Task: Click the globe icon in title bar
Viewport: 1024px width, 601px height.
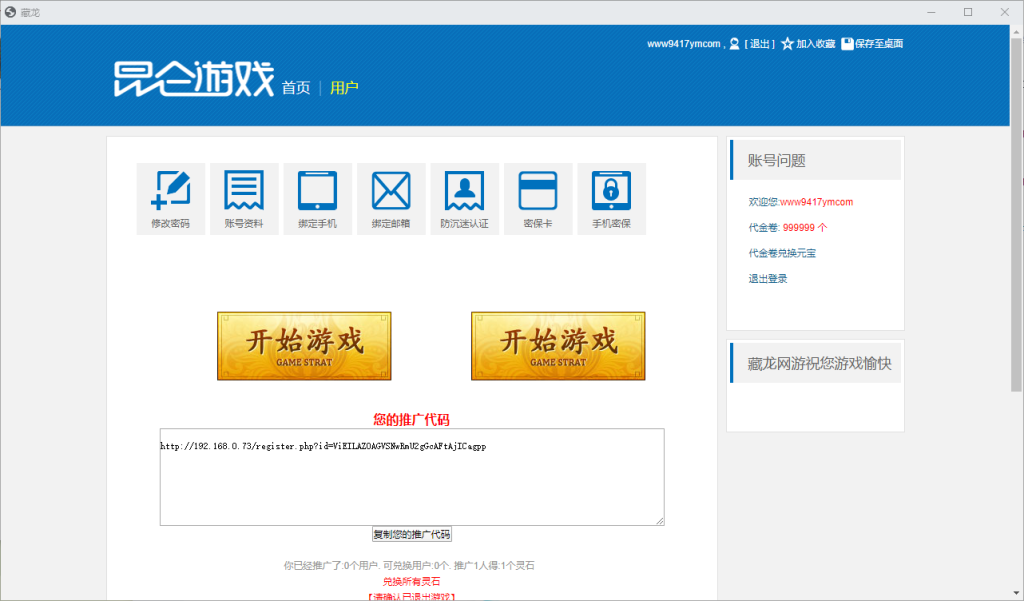Action: pos(10,12)
